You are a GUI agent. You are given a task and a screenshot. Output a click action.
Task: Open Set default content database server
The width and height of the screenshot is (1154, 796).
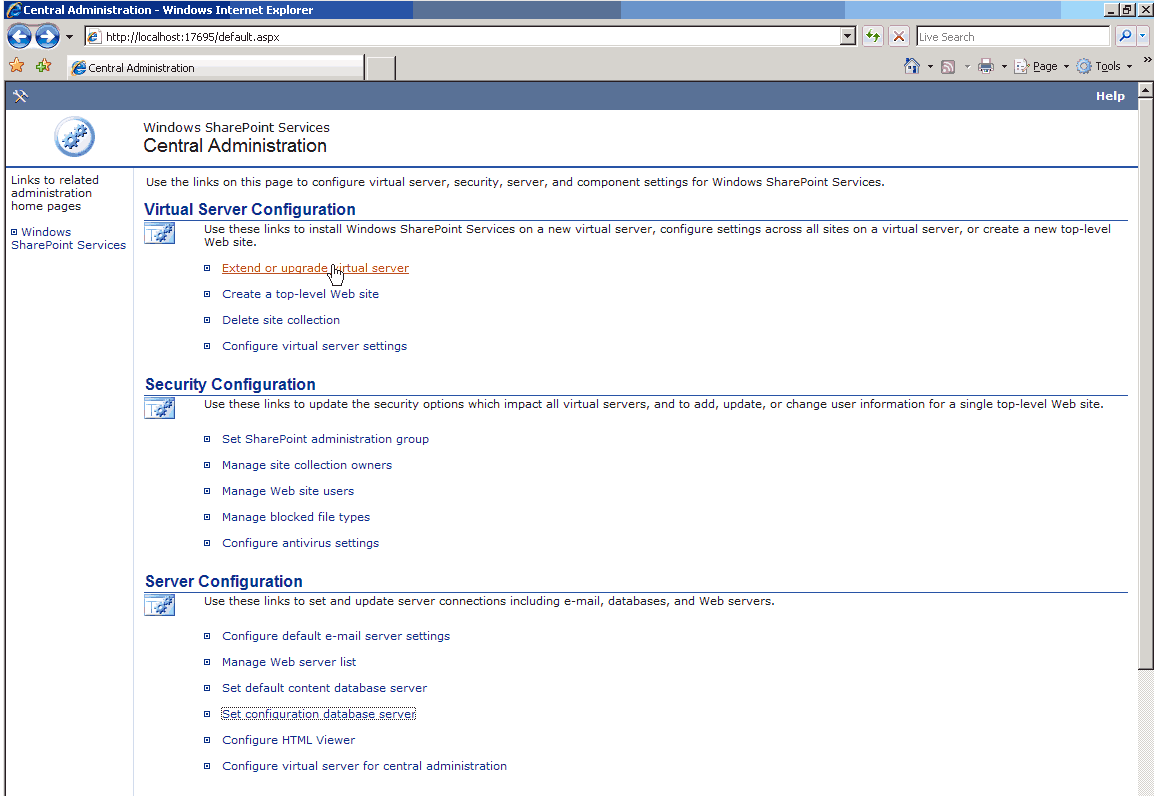325,688
